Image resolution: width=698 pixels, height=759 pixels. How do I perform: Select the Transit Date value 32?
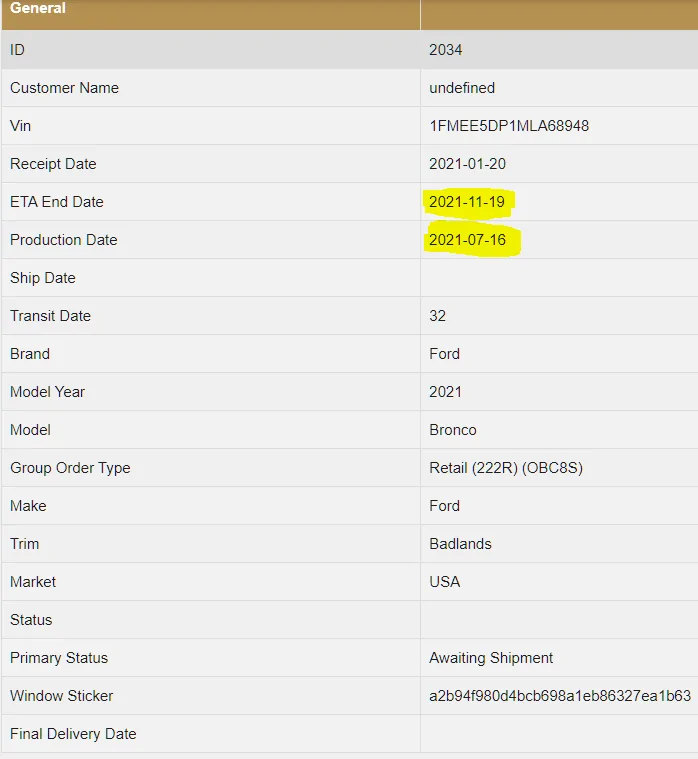[x=437, y=316]
